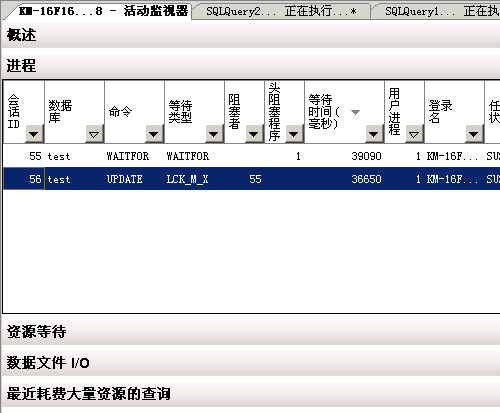
Task: Open filter dropdown for 等待类型 column
Action: point(214,134)
